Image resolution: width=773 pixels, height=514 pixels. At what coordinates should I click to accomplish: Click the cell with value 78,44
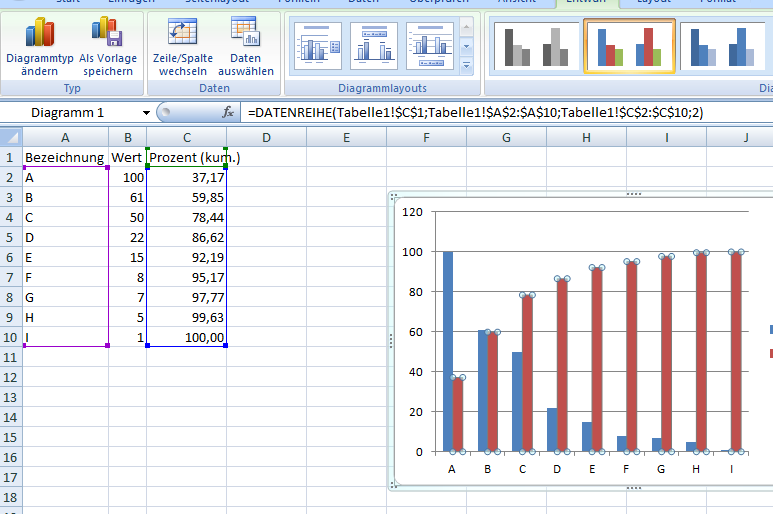[x=187, y=217]
